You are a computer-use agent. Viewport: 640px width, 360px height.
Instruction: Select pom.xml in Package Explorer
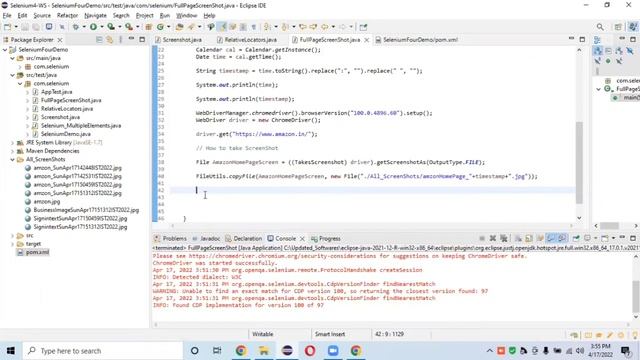click(37, 252)
